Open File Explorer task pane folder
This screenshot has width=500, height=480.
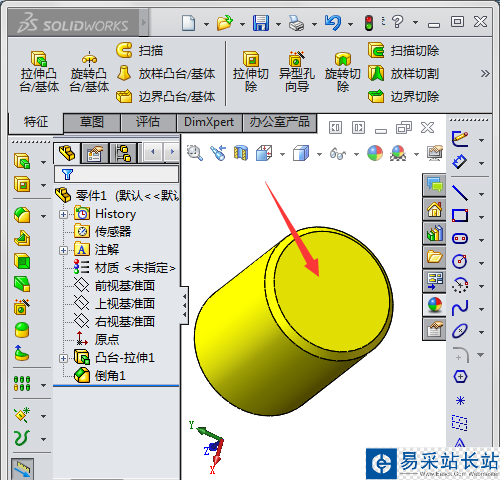(x=434, y=257)
